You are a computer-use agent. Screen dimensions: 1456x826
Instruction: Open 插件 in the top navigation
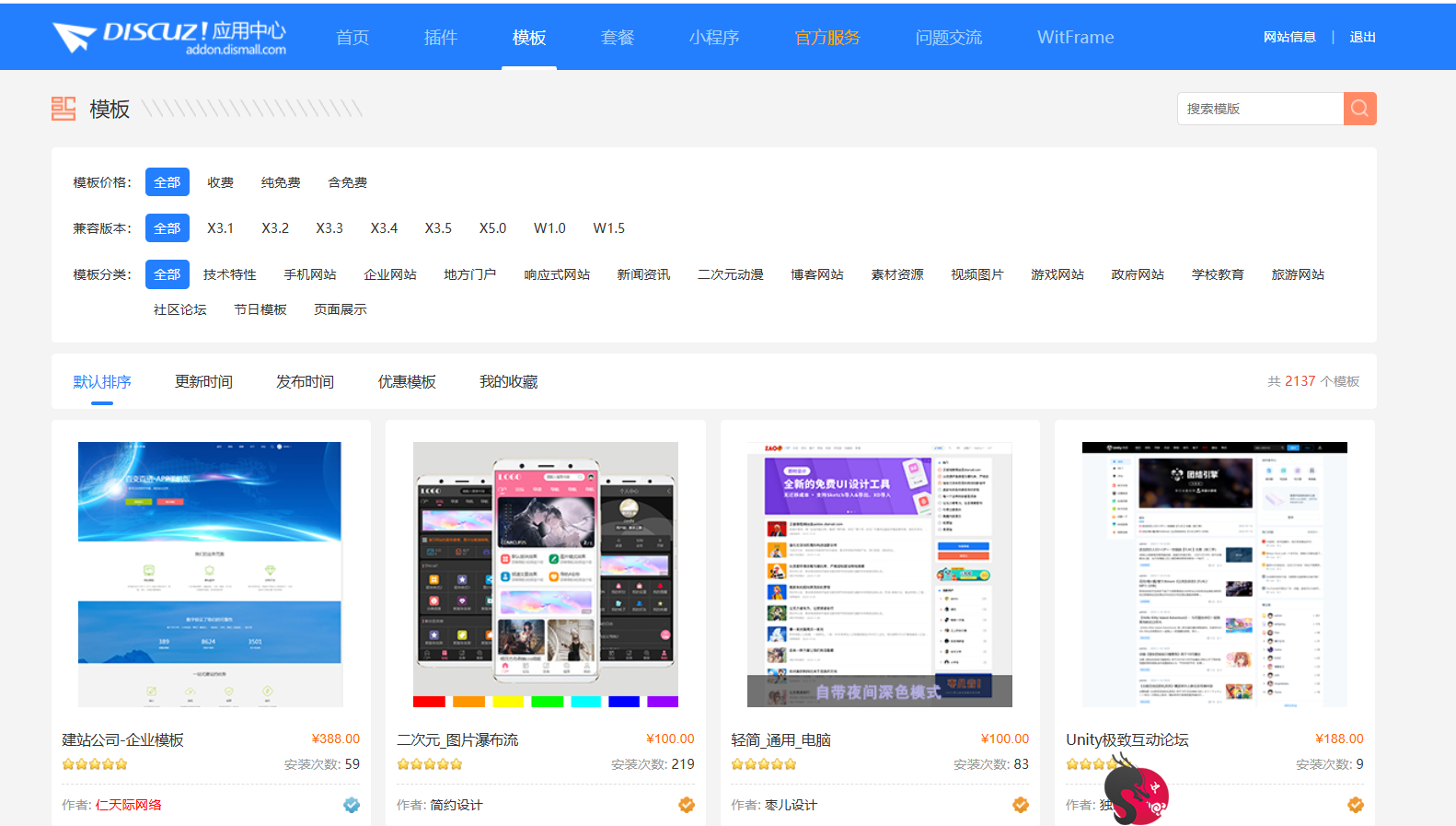pos(440,38)
